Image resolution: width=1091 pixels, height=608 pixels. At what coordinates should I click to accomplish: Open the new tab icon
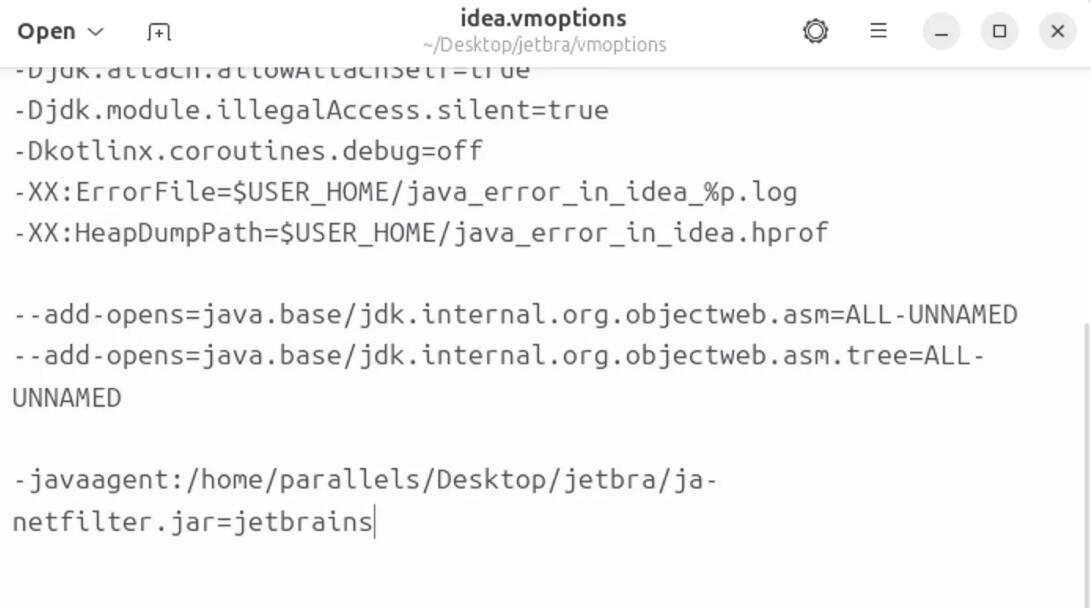coord(159,32)
